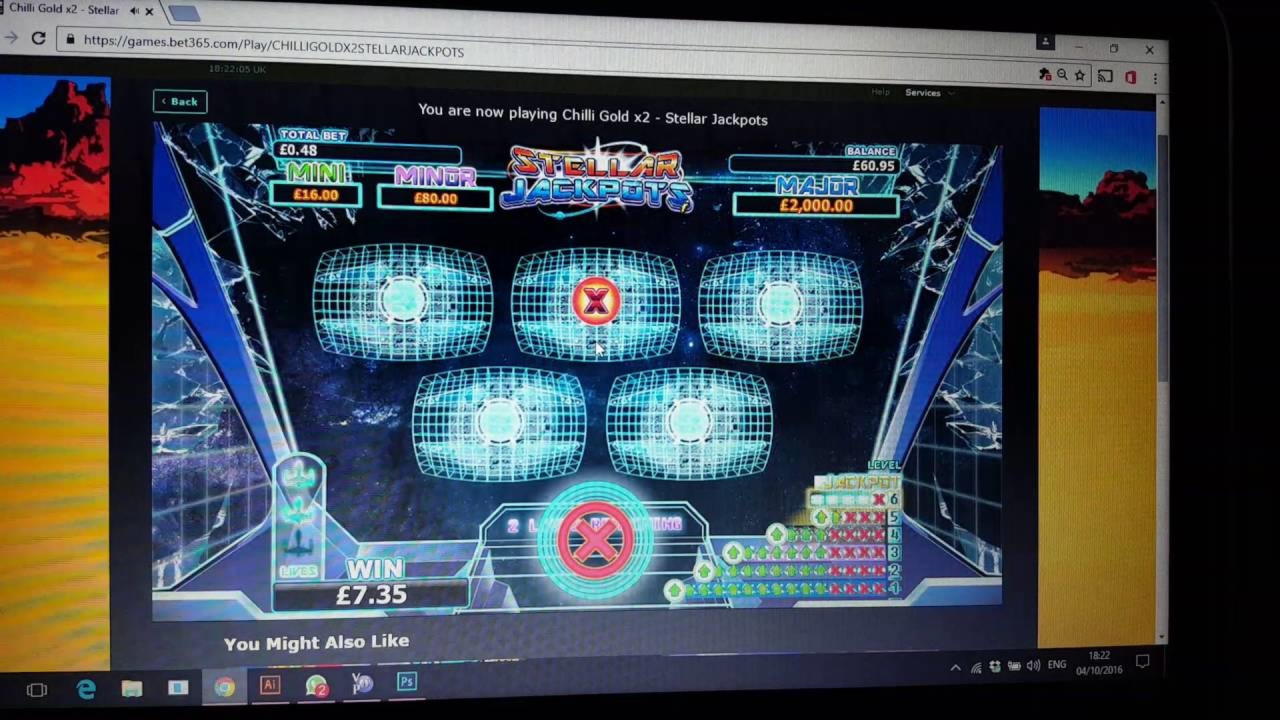This screenshot has width=1280, height=720.
Task: Pick the bottom-left grid pod
Action: click(499, 422)
